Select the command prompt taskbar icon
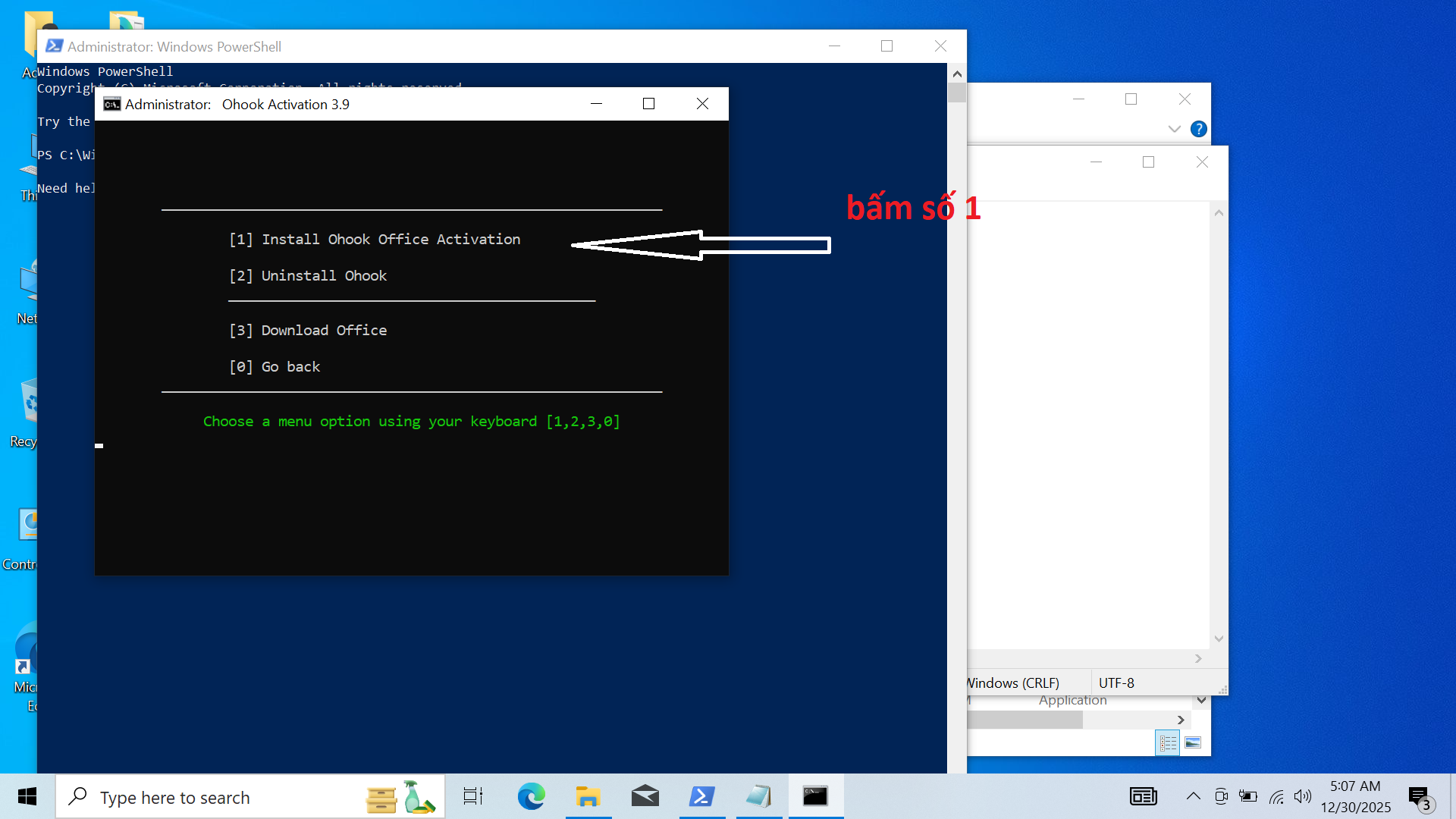Image resolution: width=1456 pixels, height=819 pixels. 815,796
